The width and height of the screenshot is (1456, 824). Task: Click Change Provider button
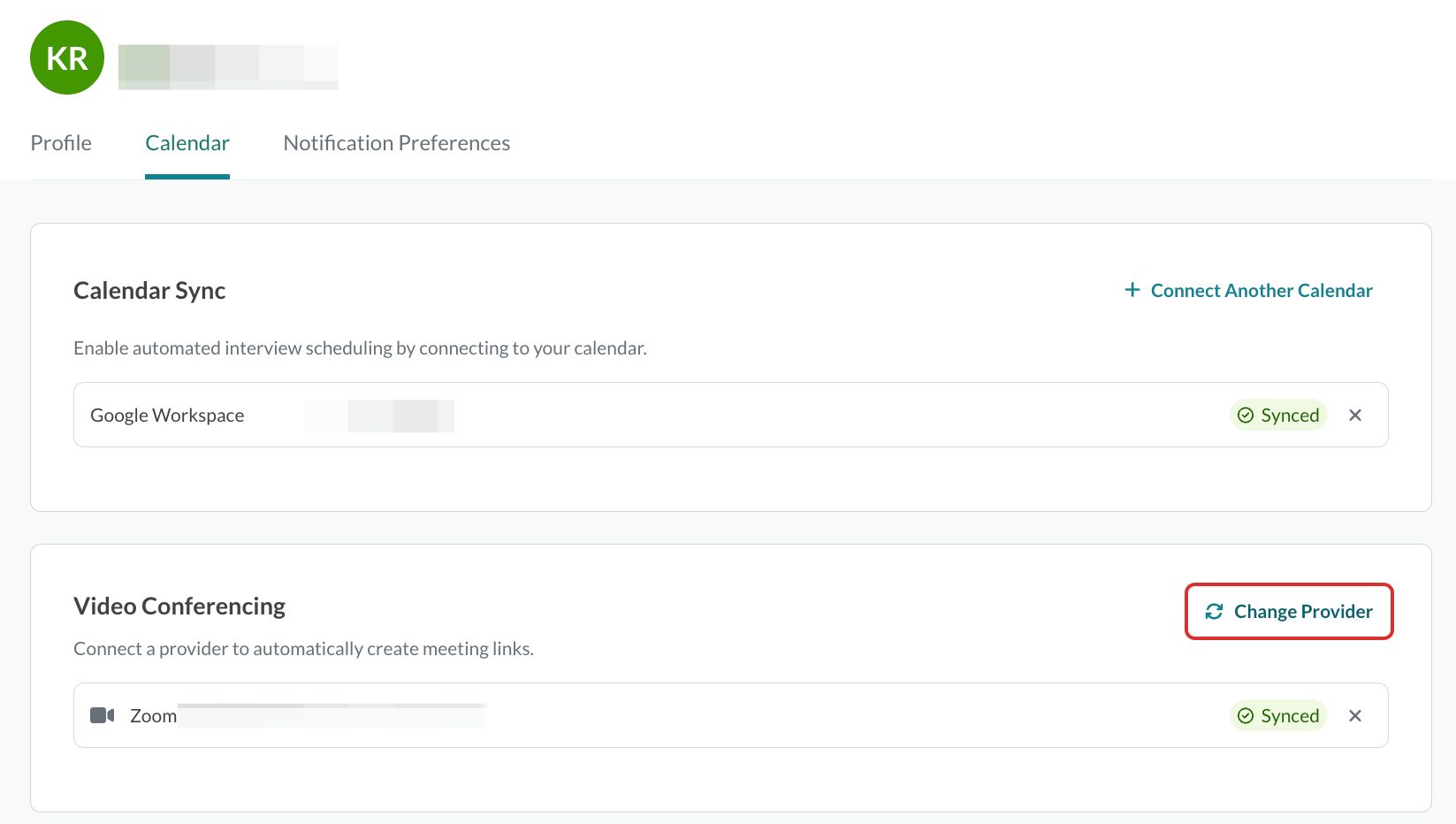tap(1289, 611)
